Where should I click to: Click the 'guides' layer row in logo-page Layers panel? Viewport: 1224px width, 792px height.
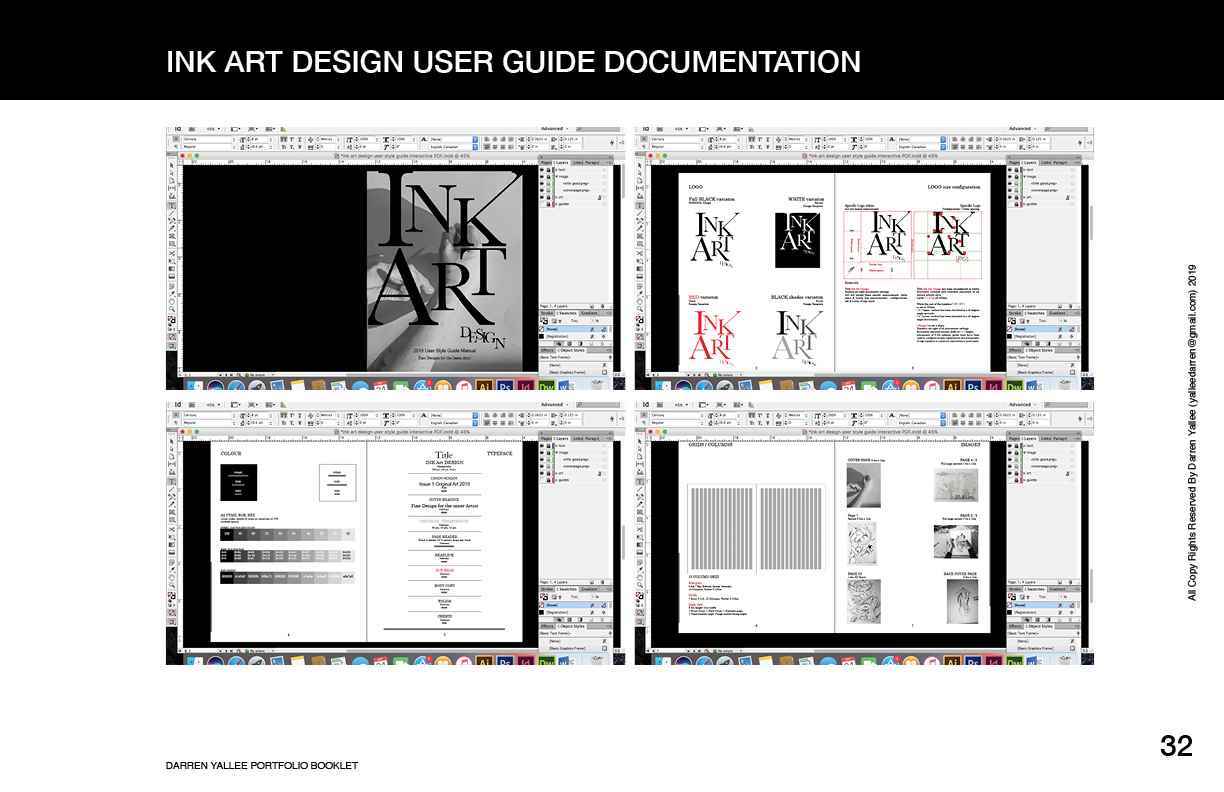tap(1044, 204)
